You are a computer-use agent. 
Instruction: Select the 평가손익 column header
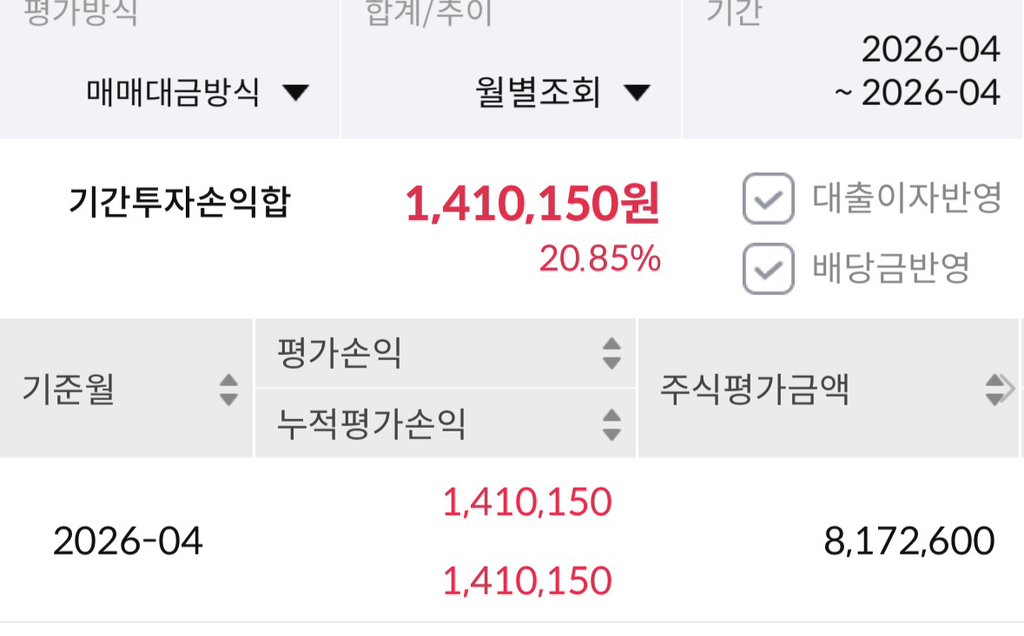tap(339, 352)
